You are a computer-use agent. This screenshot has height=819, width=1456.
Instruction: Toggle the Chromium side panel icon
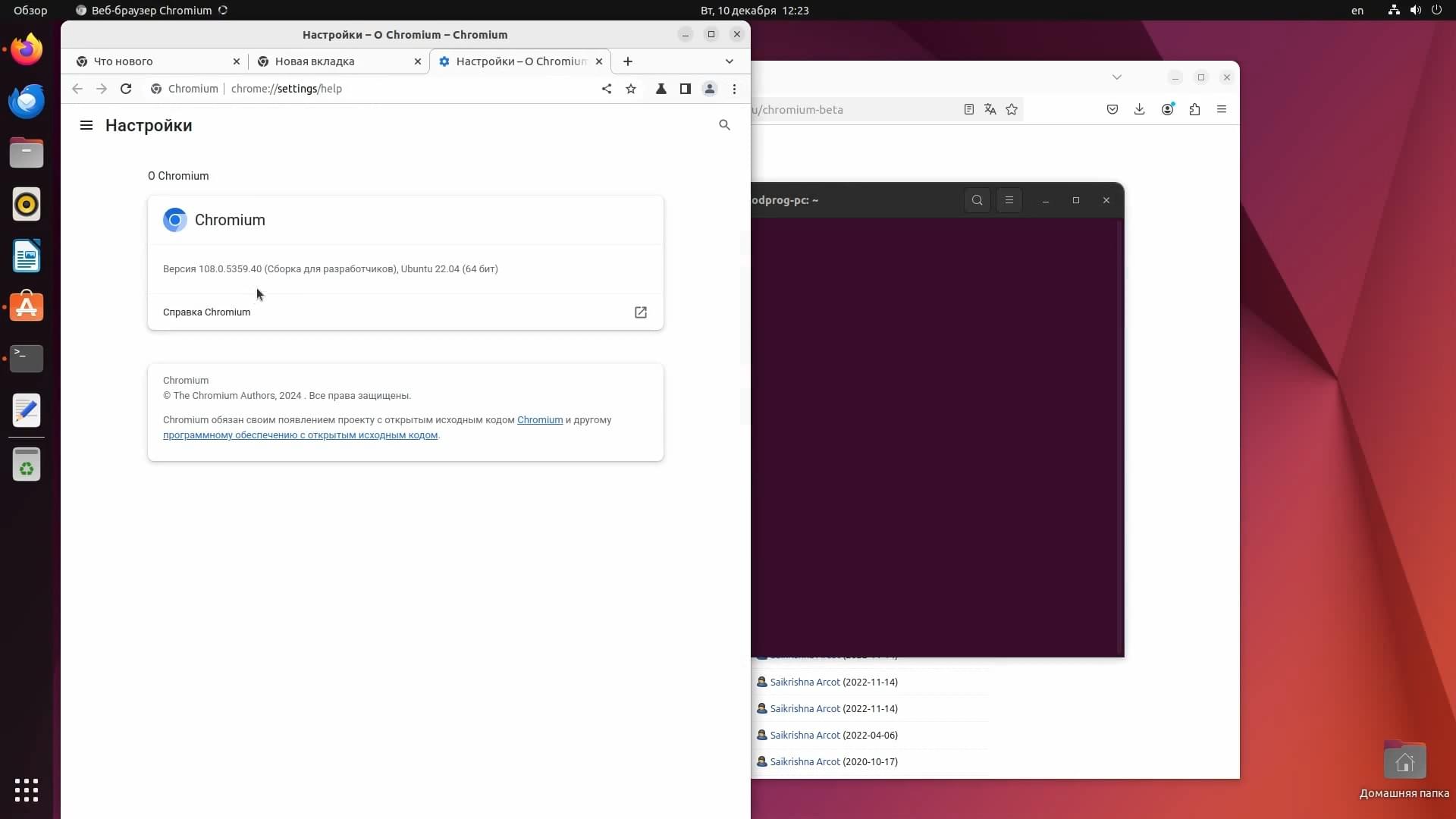point(686,89)
